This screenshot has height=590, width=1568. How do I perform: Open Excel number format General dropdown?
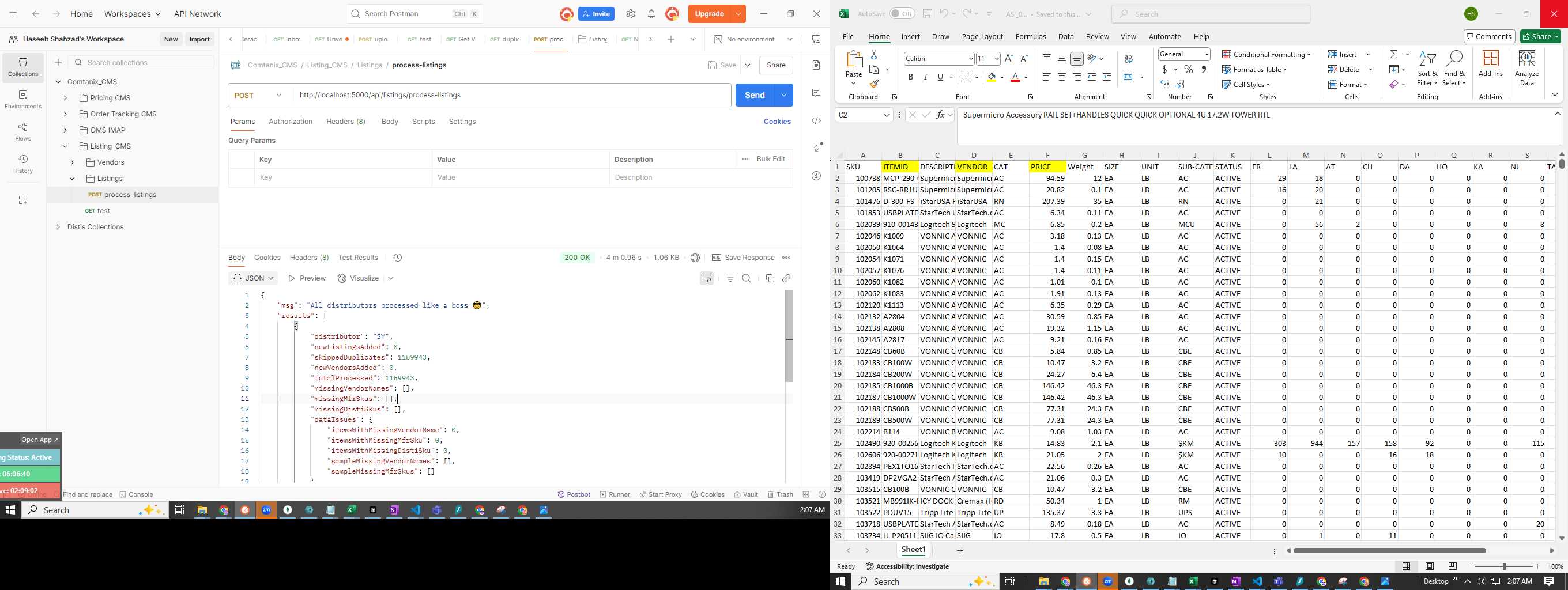(x=1206, y=54)
